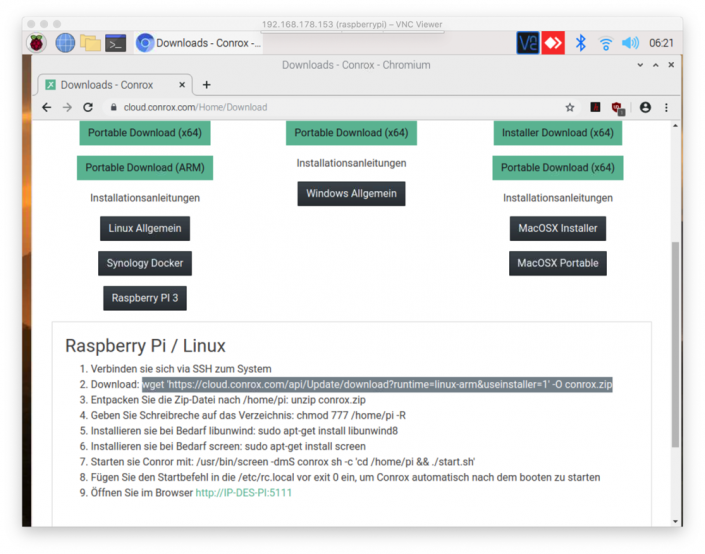Open the Chromium three-dot menu

pos(666,107)
